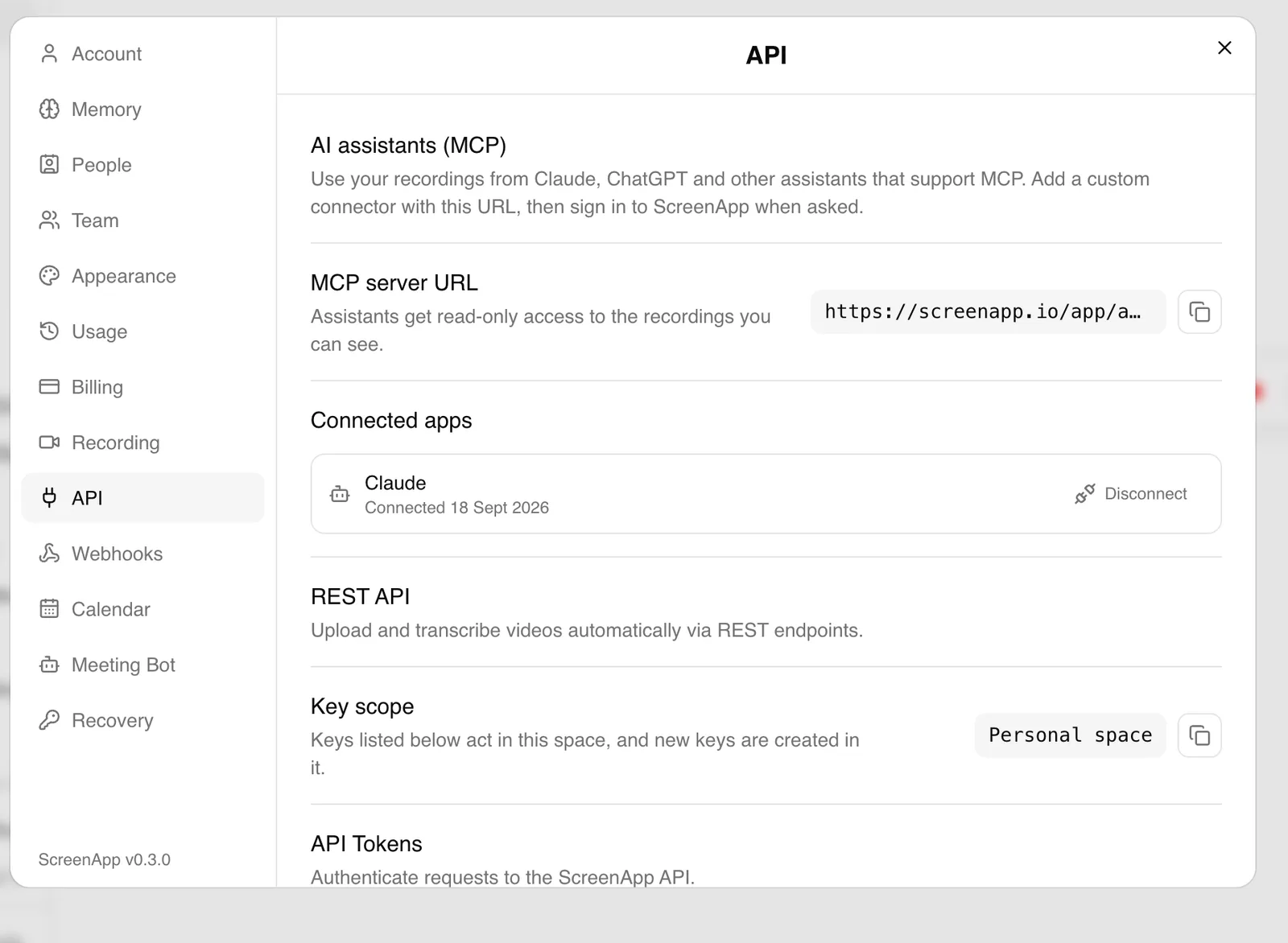The width and height of the screenshot is (1288, 943).
Task: Click the Team users icon
Action: click(49, 220)
